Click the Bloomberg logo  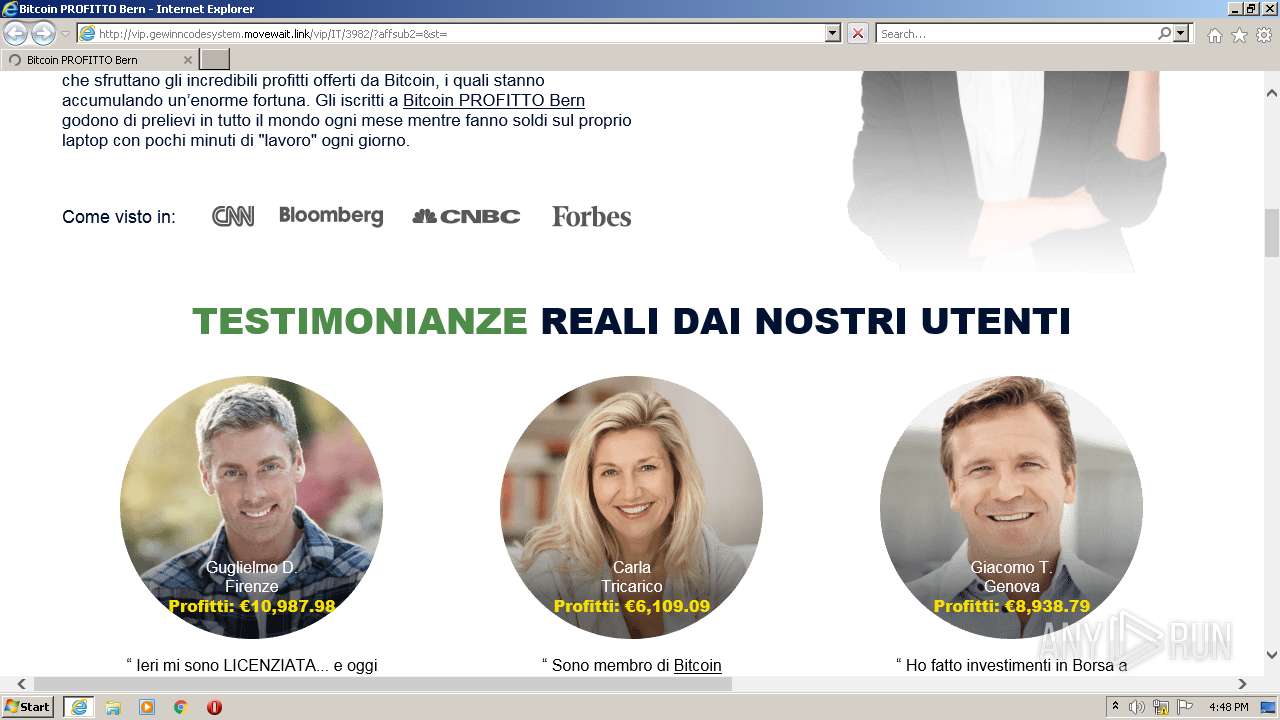331,216
